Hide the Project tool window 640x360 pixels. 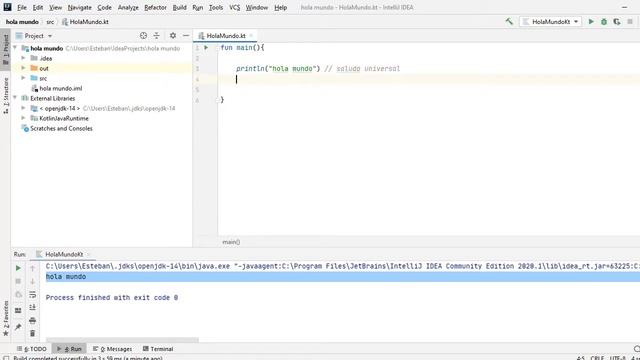tap(186, 36)
